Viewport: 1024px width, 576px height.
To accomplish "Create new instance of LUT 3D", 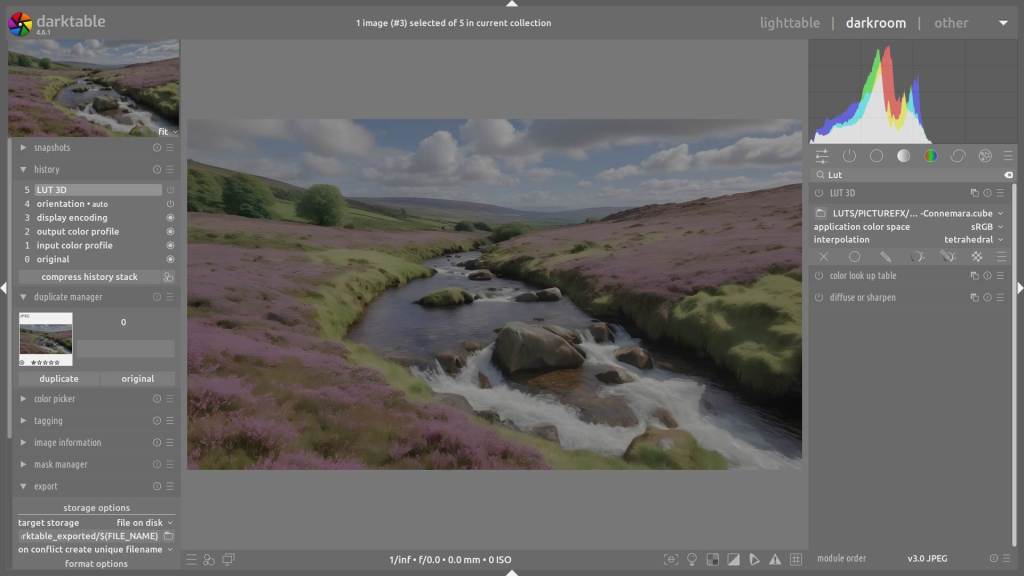I will click(x=974, y=193).
